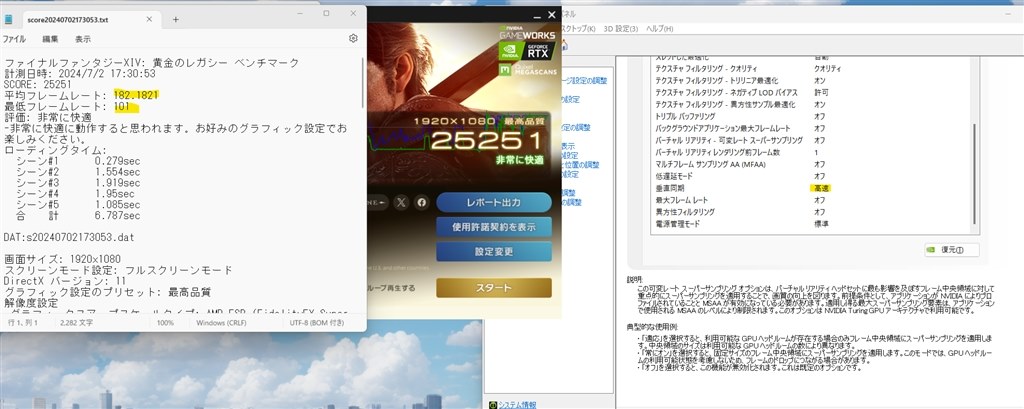1024x409 pixels.
Task: Select the 最大フレーム レート setting row
Action: click(812, 200)
